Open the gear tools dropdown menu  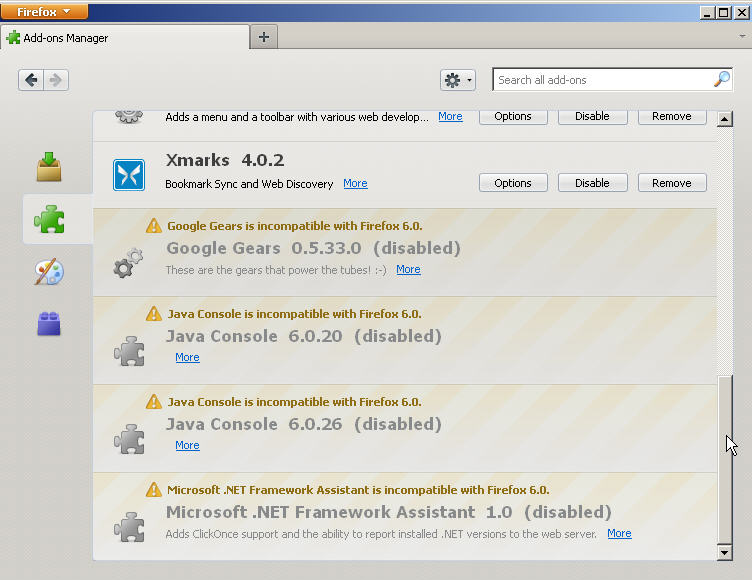click(x=457, y=80)
